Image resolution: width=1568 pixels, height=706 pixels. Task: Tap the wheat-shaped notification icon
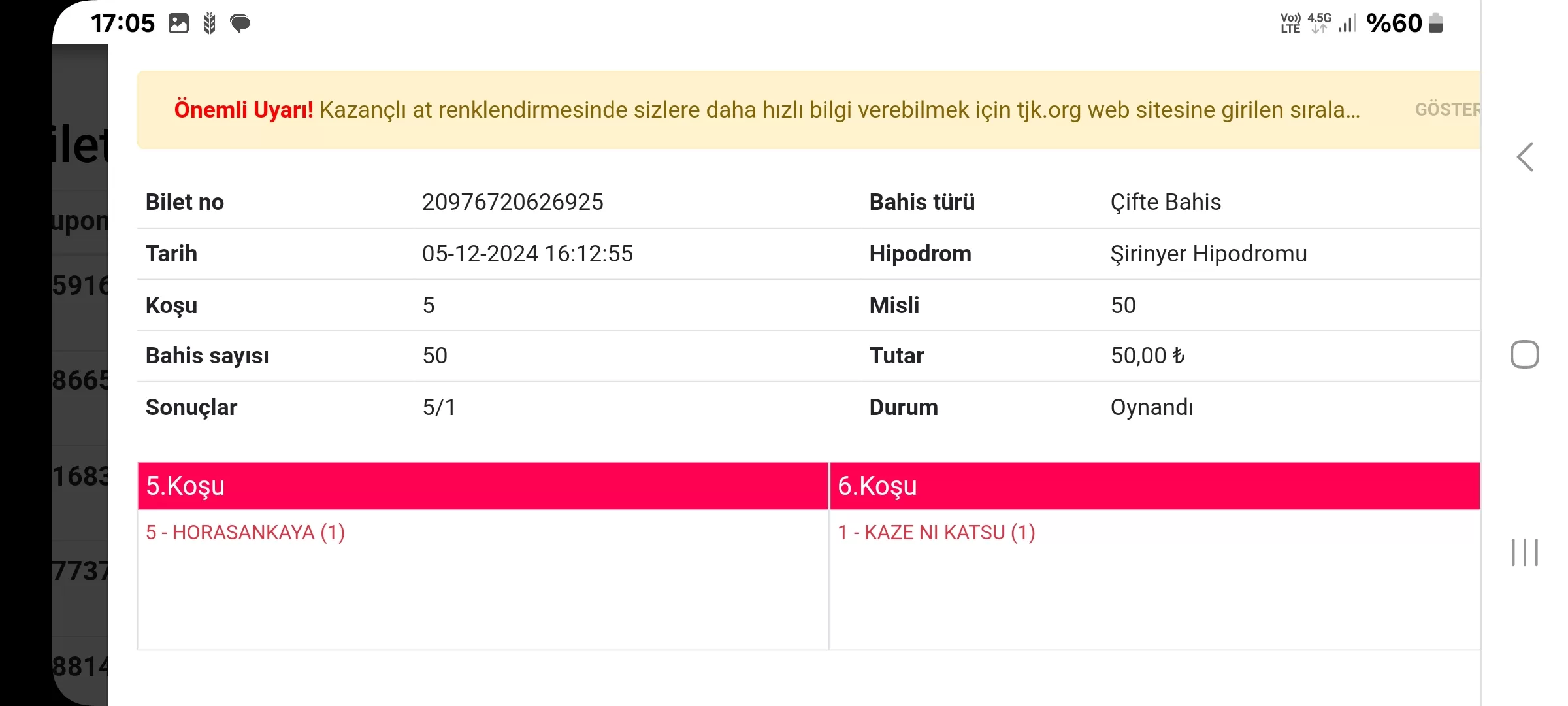209,24
